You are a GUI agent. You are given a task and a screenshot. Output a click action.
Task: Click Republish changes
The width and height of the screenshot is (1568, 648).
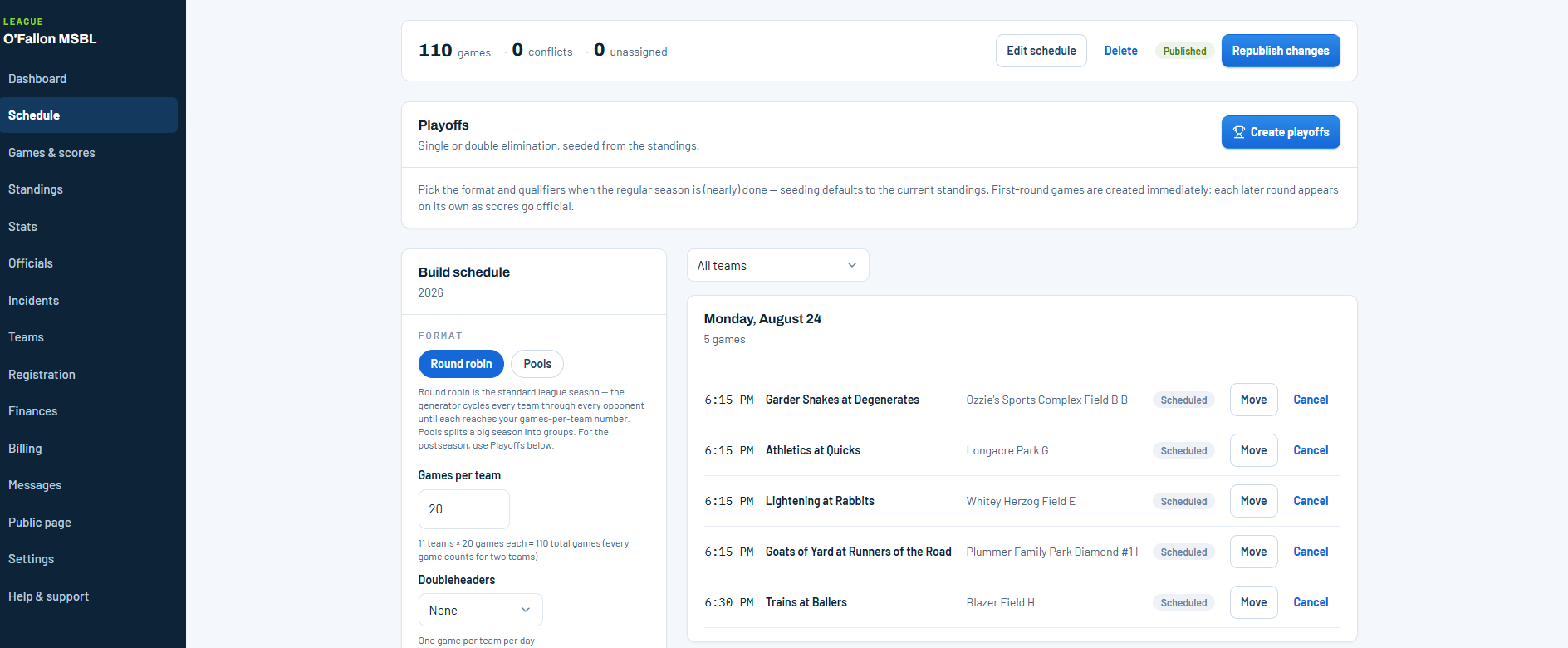click(1281, 51)
